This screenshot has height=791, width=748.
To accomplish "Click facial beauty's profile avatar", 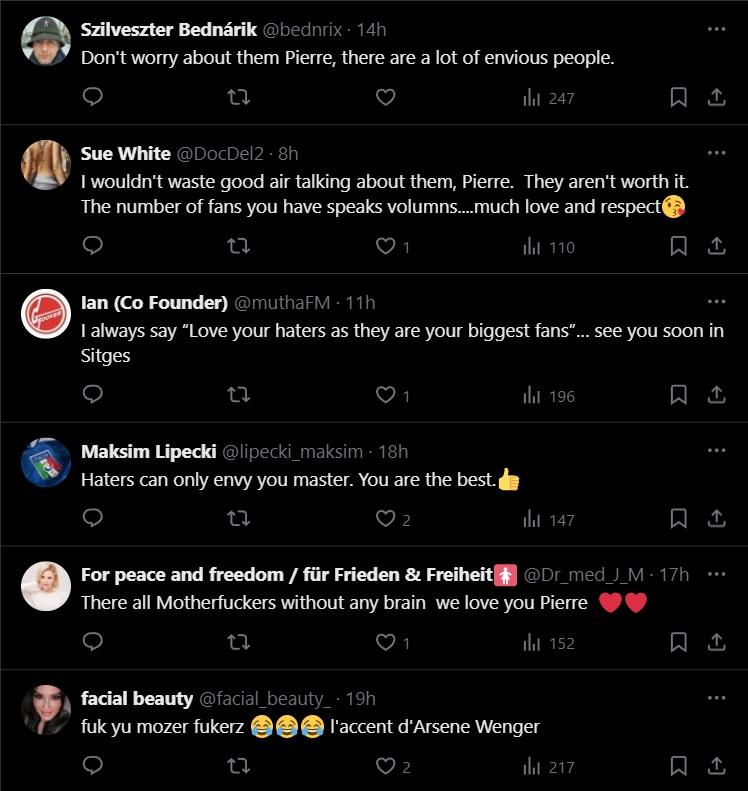I will (x=46, y=711).
